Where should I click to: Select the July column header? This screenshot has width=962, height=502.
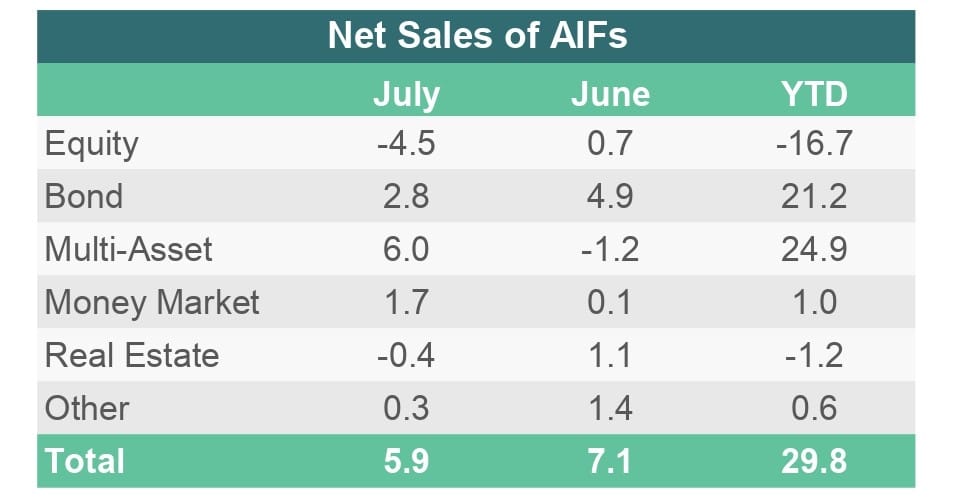point(406,94)
